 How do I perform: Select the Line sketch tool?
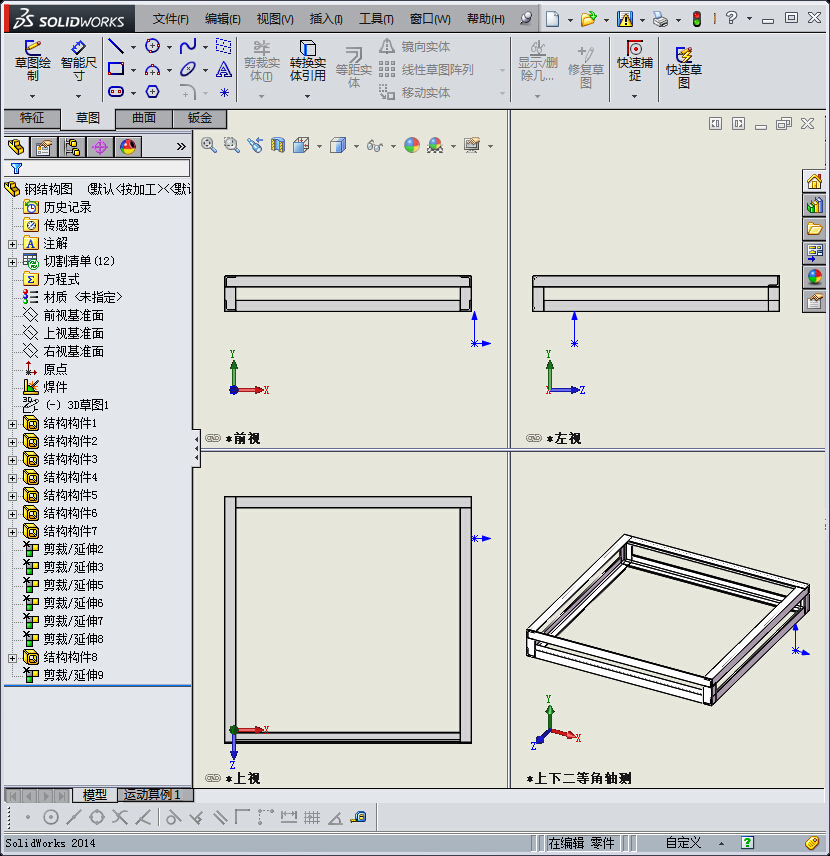point(116,46)
